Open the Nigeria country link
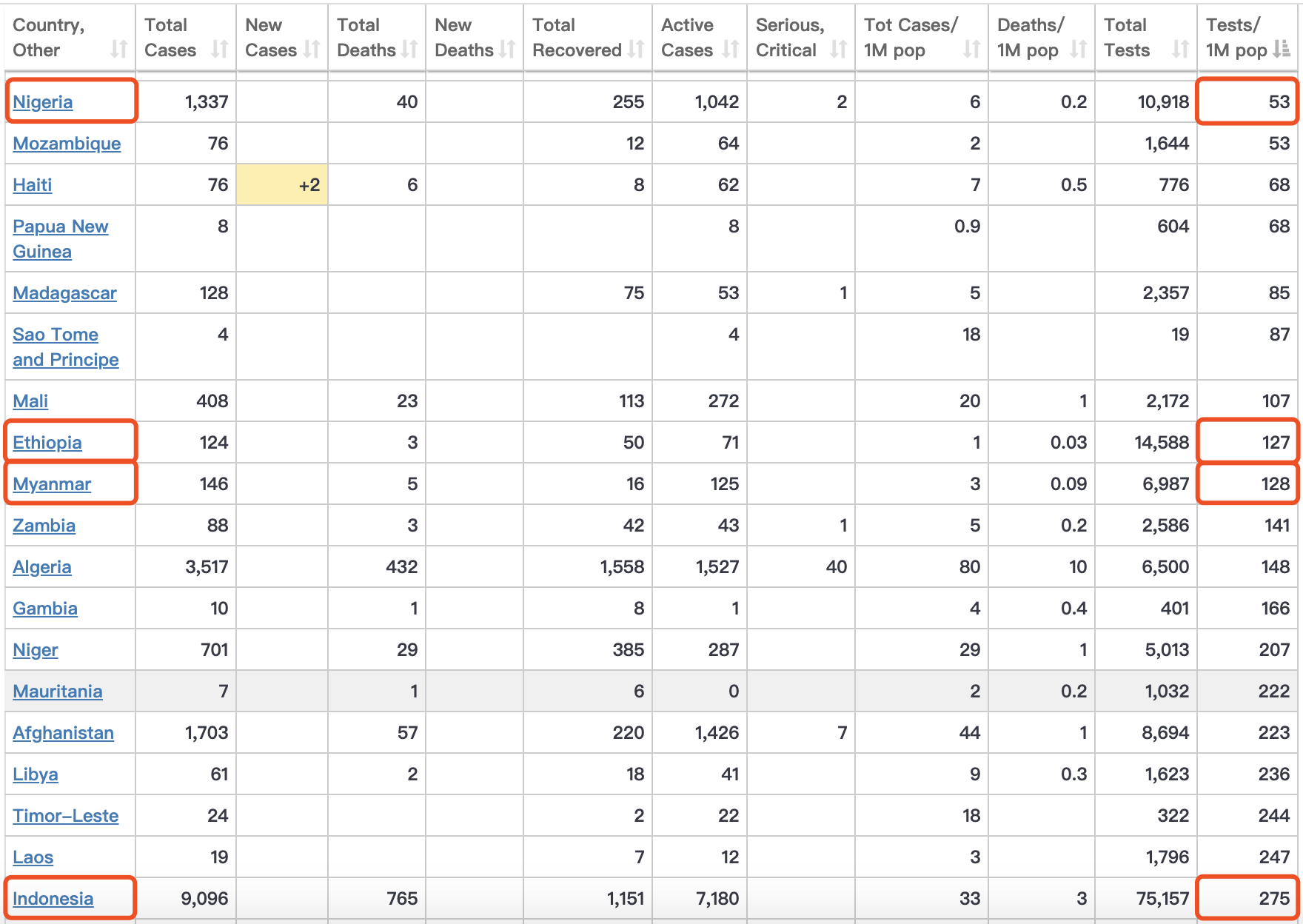 (43, 102)
